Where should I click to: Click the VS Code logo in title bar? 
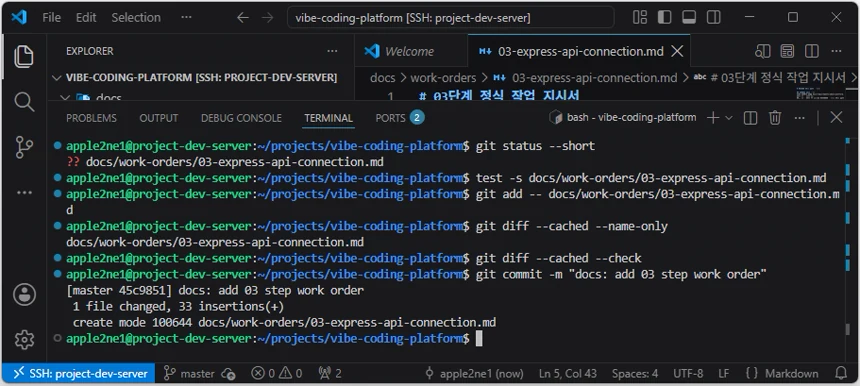[19, 18]
